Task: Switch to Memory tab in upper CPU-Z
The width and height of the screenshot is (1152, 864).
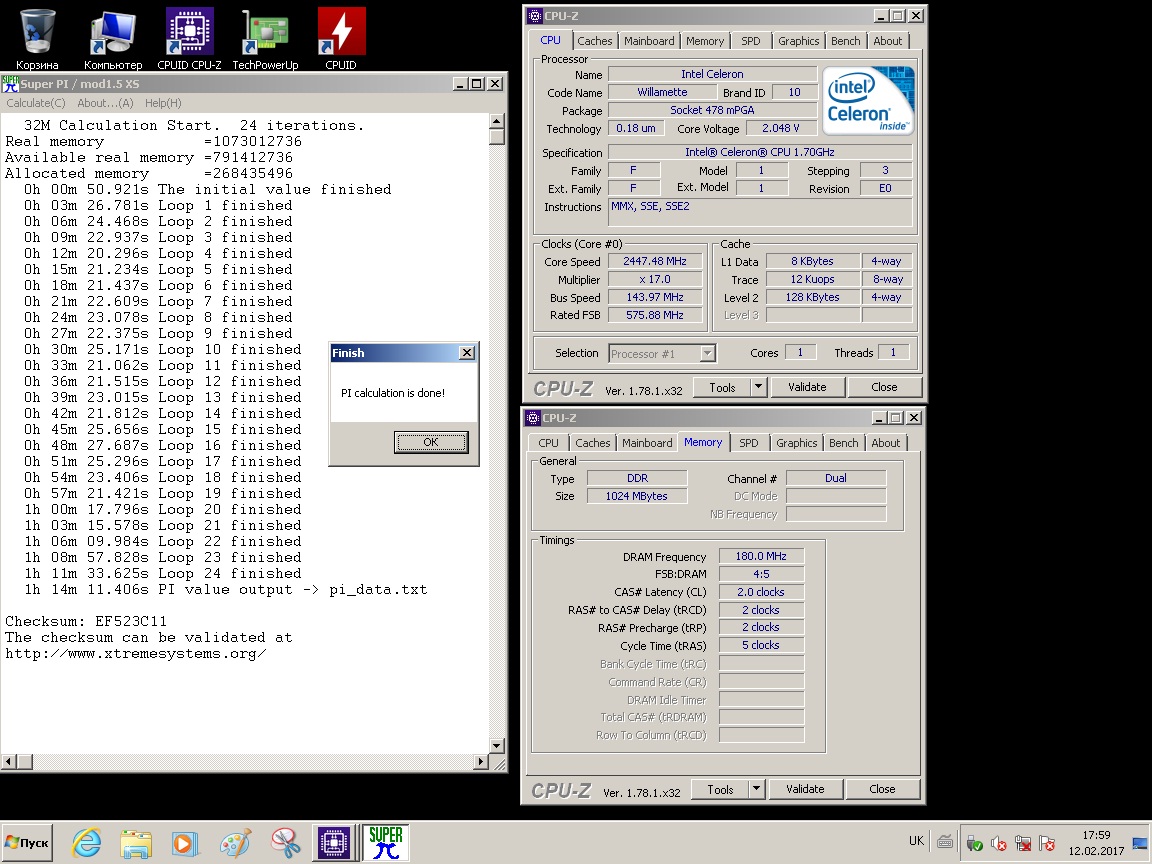Action: [x=705, y=41]
